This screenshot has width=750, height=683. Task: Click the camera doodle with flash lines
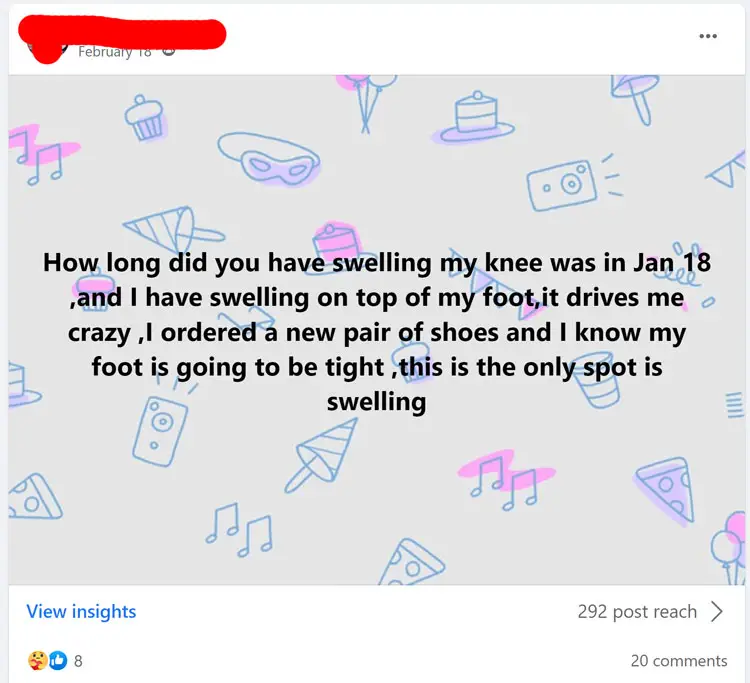(573, 183)
